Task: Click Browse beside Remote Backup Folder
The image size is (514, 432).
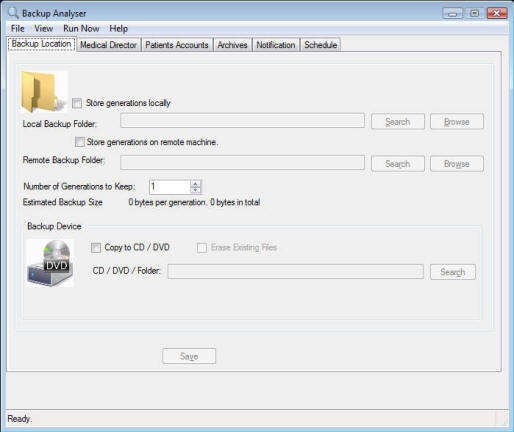Action: [x=457, y=164]
